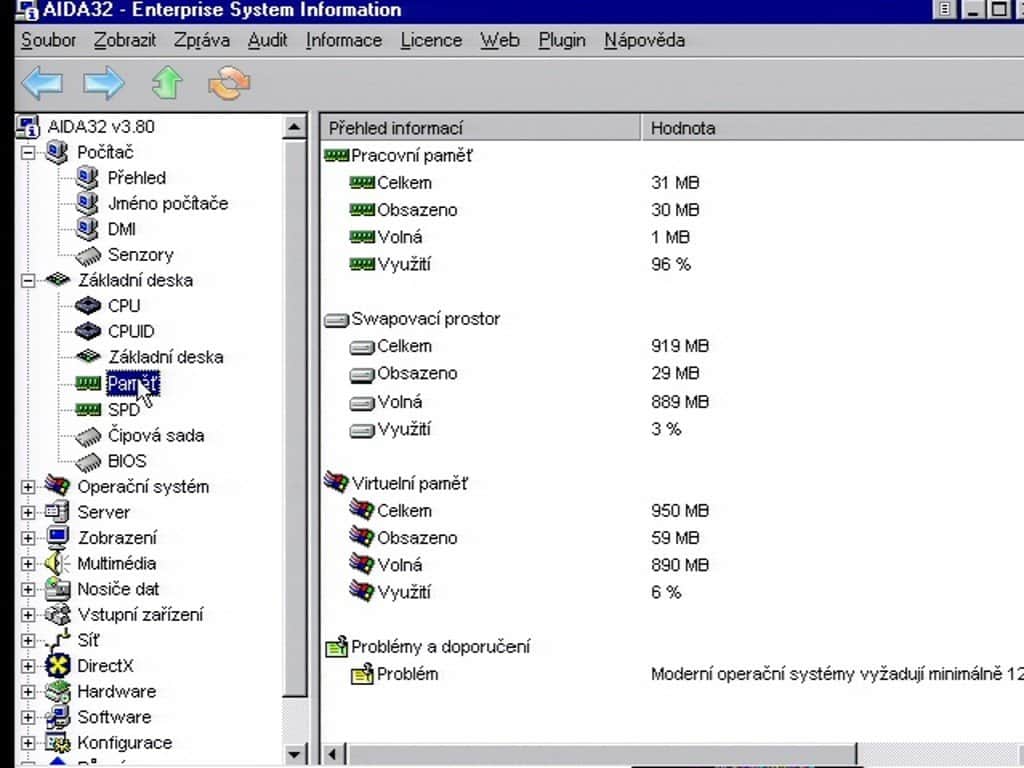1024x768 pixels.
Task: Click the AIDA32 v3.80 root icon
Action: pyautogui.click(x=28, y=127)
